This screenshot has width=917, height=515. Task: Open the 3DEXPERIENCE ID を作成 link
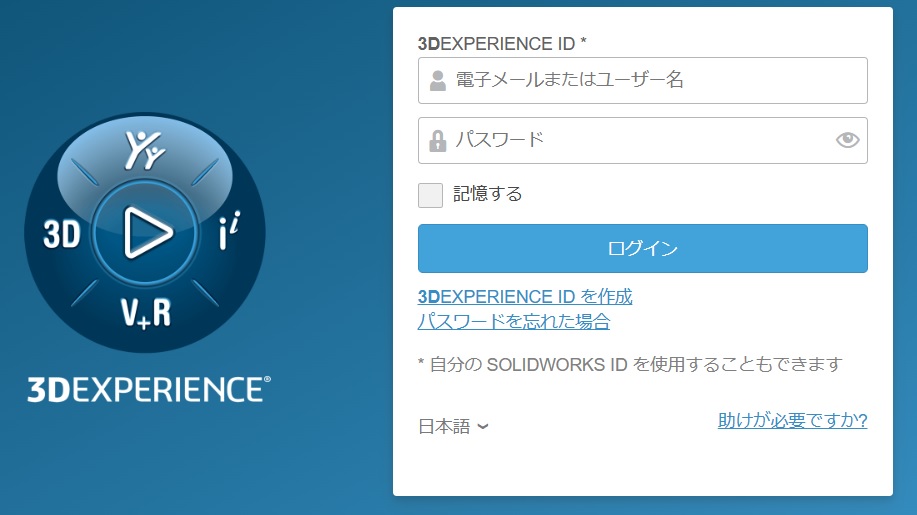click(525, 297)
